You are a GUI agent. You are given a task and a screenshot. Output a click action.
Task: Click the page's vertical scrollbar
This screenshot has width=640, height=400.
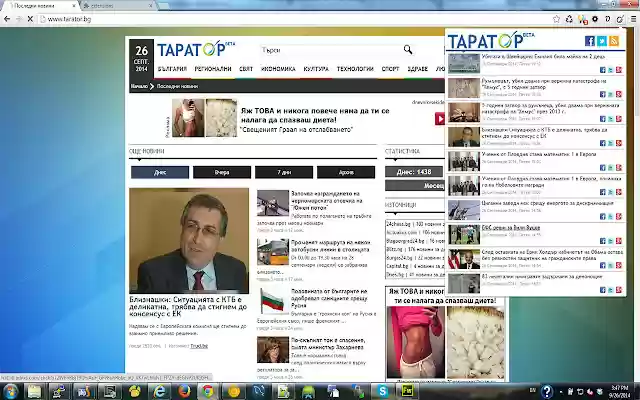click(x=637, y=204)
